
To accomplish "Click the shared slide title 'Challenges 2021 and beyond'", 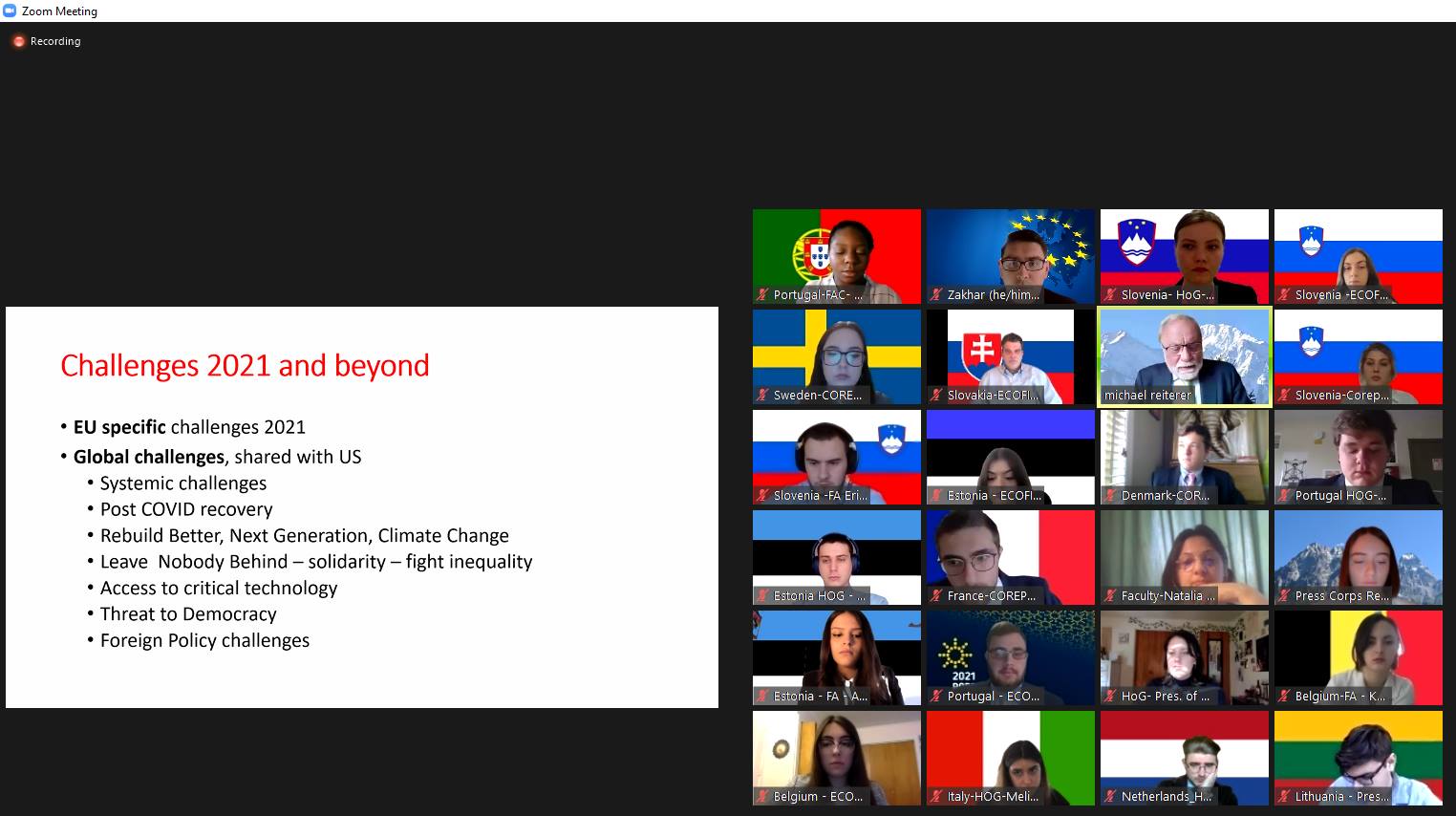I will coord(245,366).
